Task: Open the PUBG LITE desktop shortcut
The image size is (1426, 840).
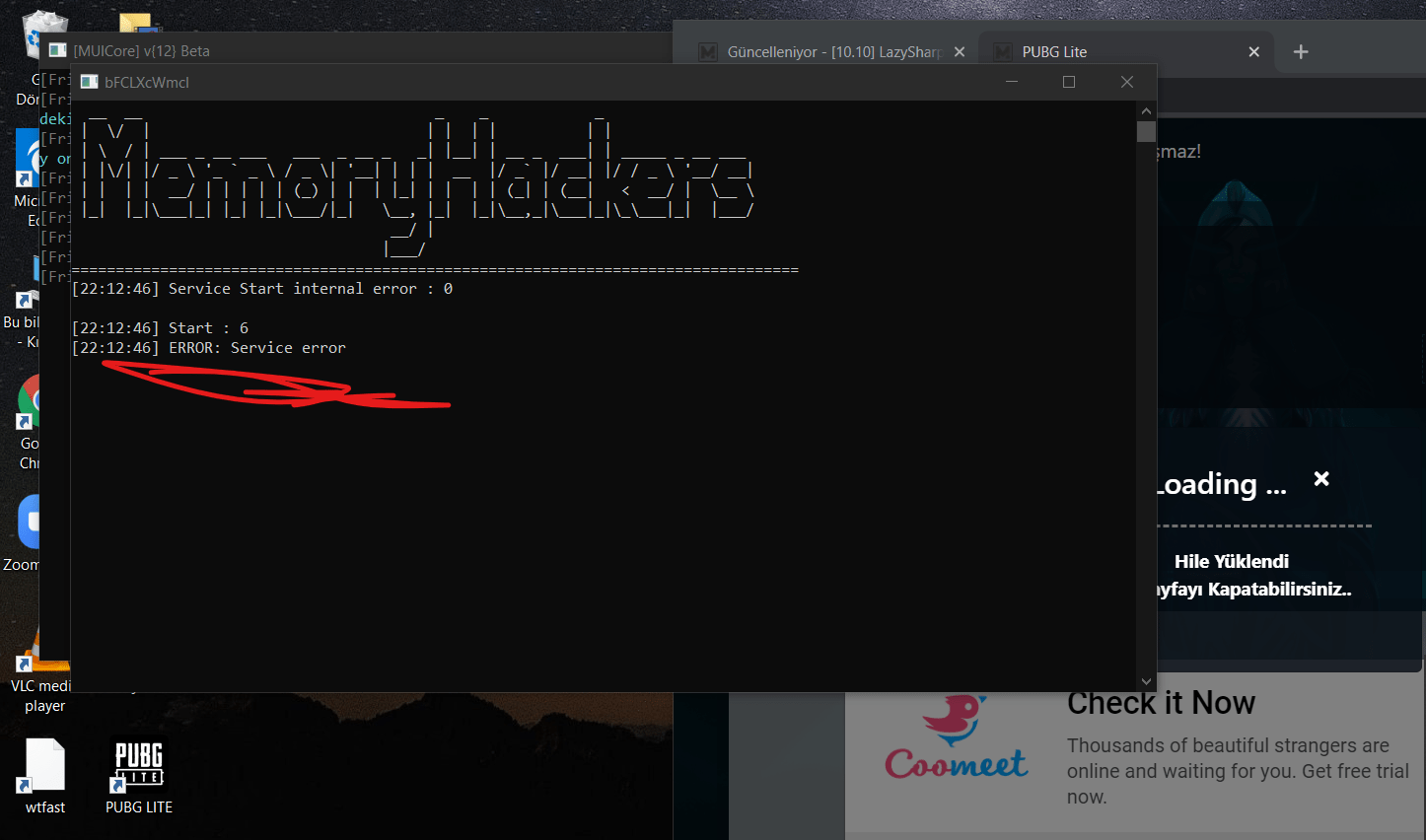Action: 139,776
